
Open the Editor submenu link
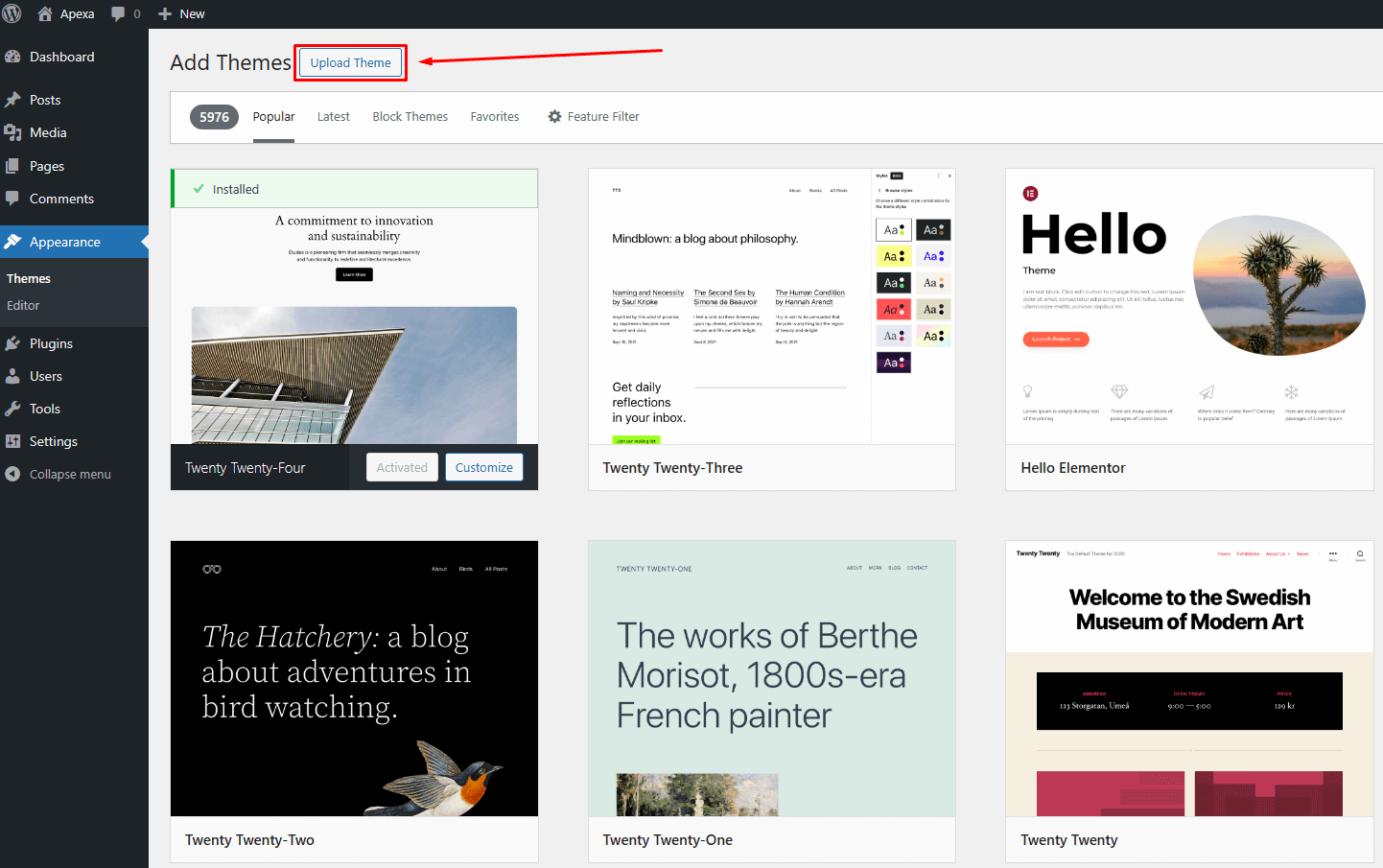pos(23,305)
